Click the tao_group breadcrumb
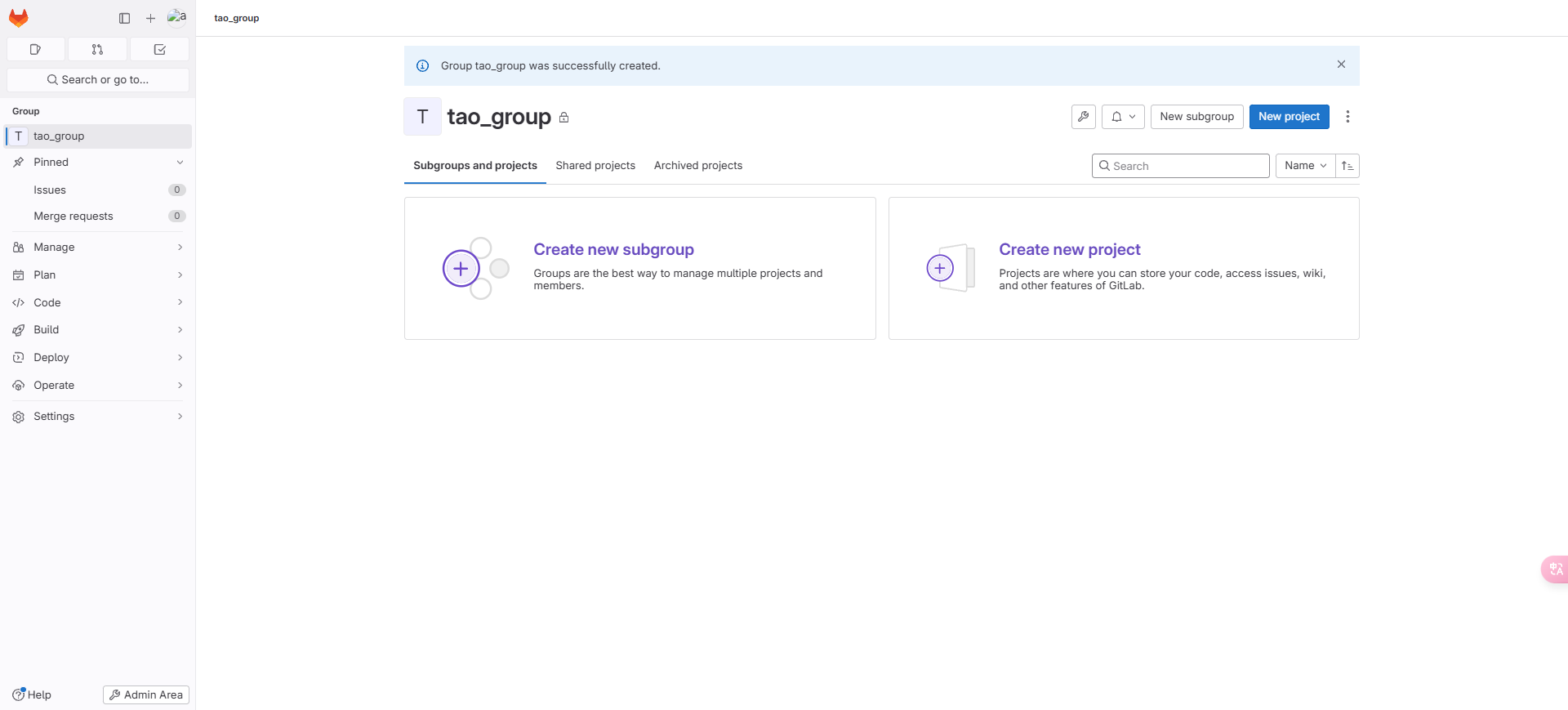Screen dimensions: 1568x710 (x=237, y=18)
